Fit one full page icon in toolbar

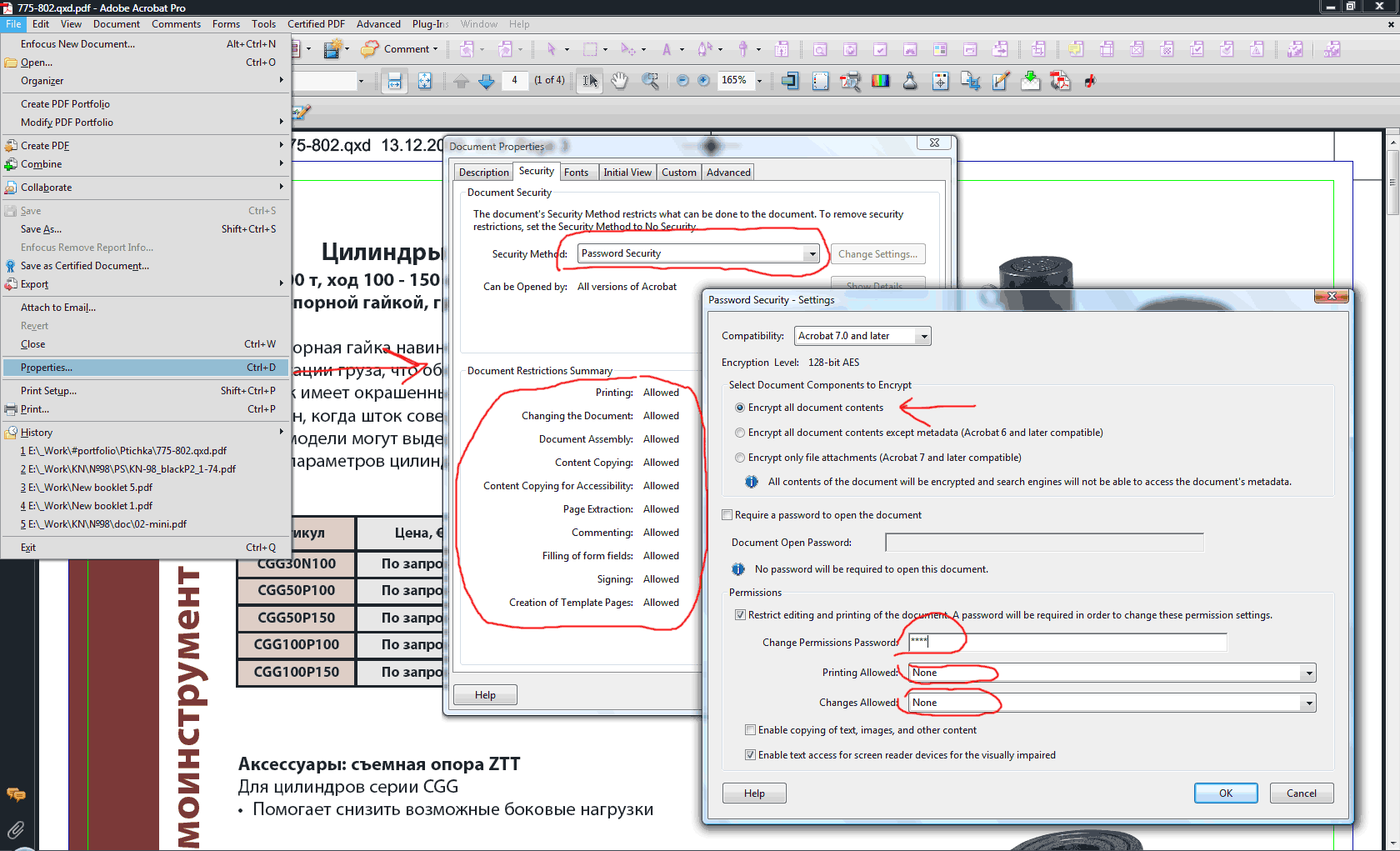pyautogui.click(x=425, y=81)
